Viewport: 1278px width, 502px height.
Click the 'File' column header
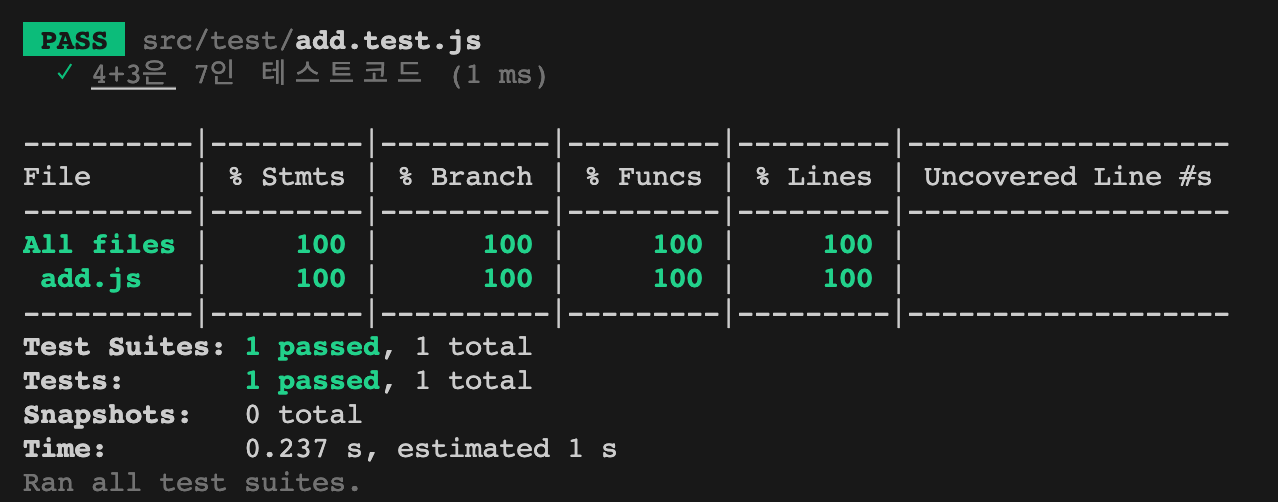(57, 177)
